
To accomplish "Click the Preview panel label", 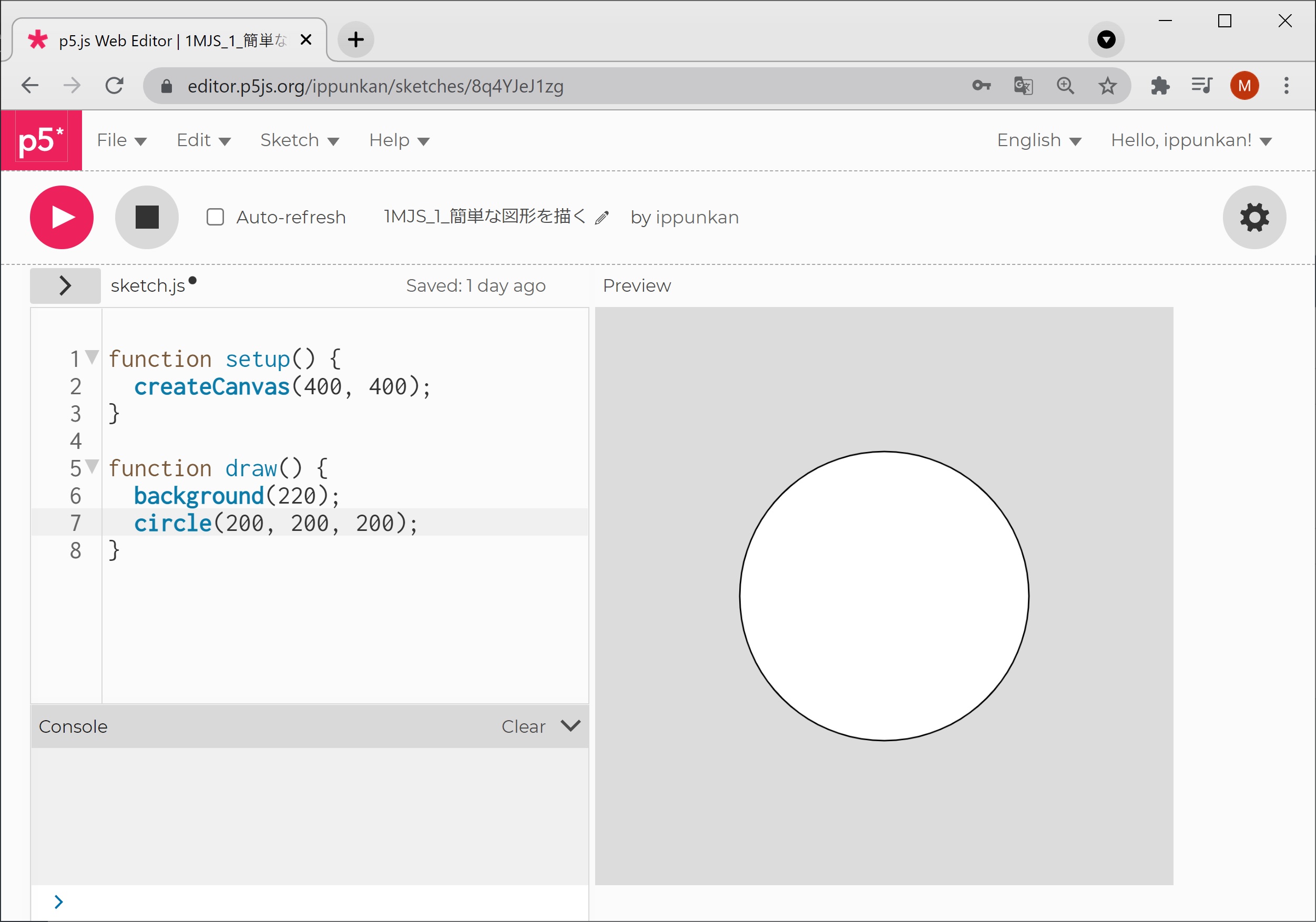I will pyautogui.click(x=637, y=285).
